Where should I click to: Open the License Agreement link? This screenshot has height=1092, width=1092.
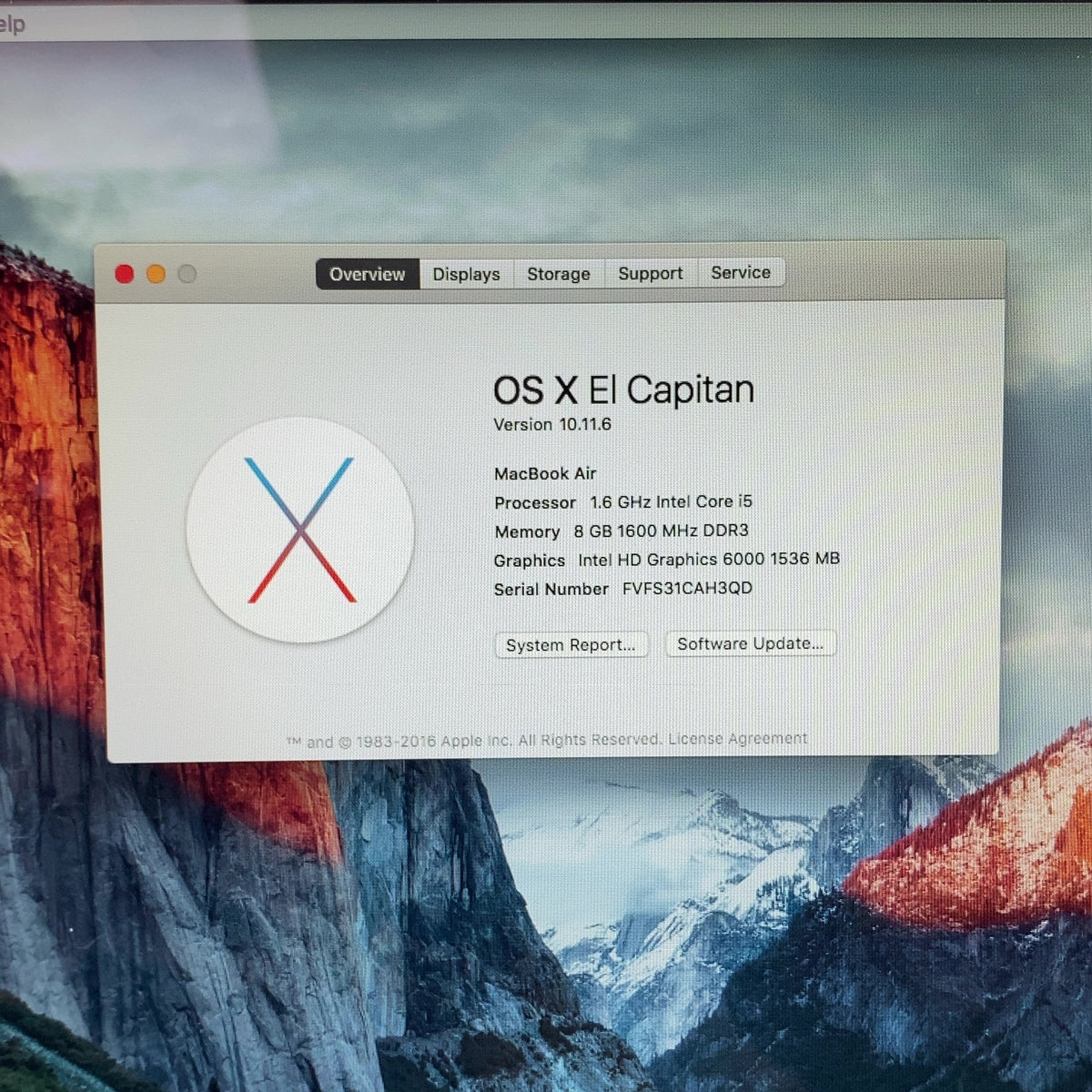pyautogui.click(x=738, y=739)
